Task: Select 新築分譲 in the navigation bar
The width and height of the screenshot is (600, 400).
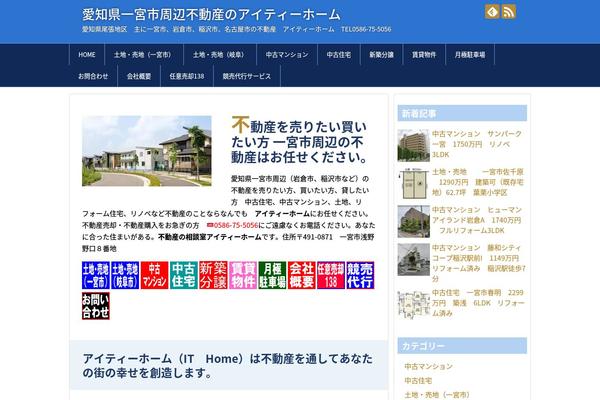Action: click(x=382, y=55)
